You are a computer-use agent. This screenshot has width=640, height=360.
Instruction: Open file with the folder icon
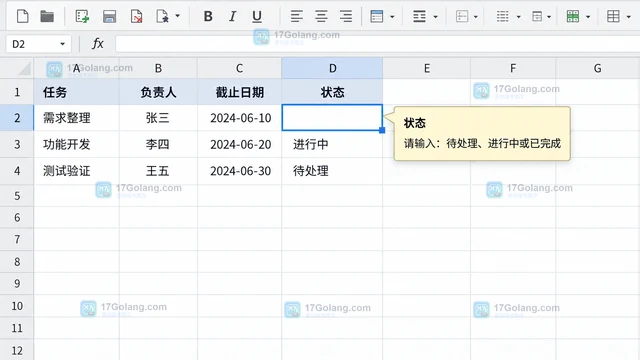pos(47,16)
